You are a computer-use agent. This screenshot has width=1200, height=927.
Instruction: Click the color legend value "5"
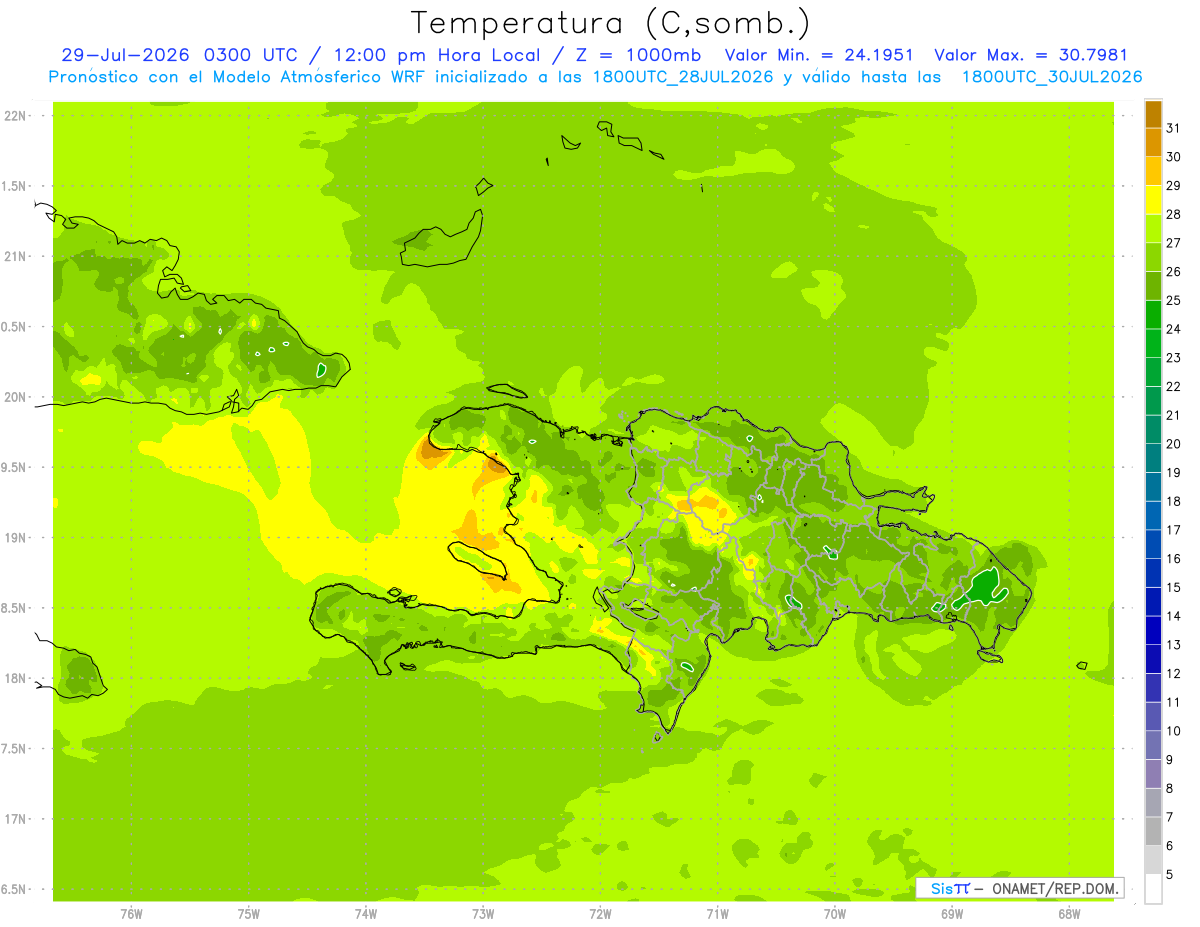(x=1170, y=874)
